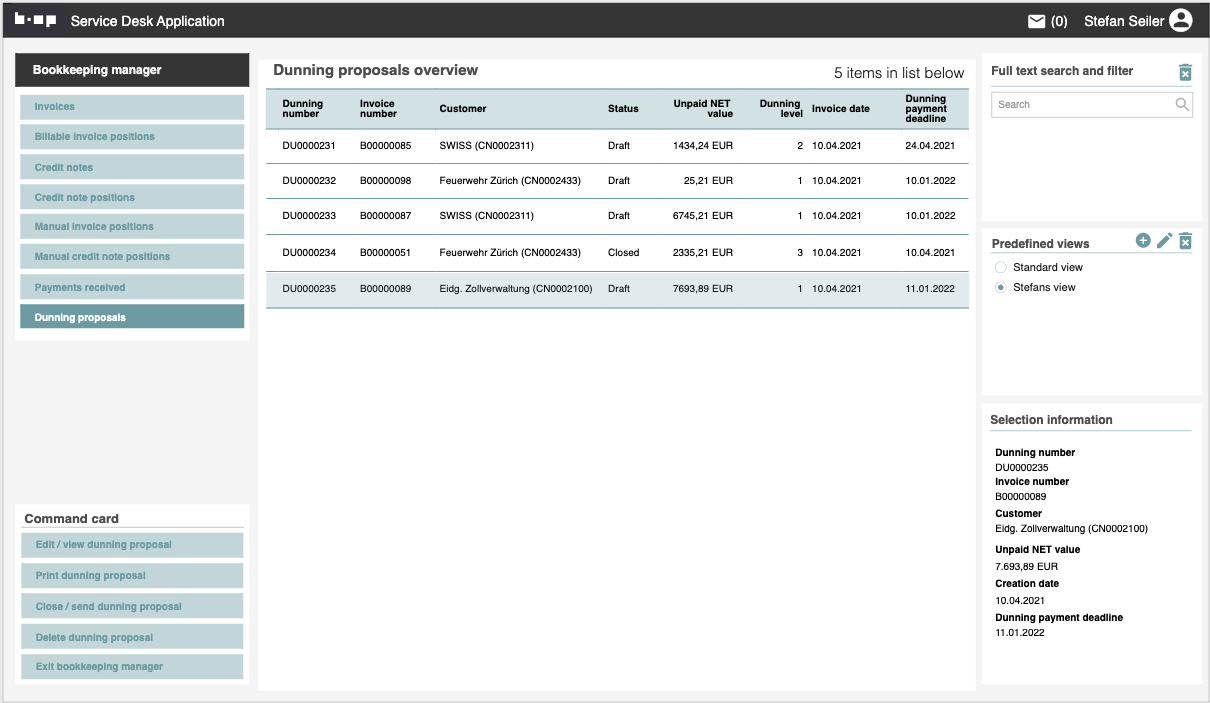Image resolution: width=1210 pixels, height=703 pixels.
Task: Clear the full text search filter
Action: 1185,72
